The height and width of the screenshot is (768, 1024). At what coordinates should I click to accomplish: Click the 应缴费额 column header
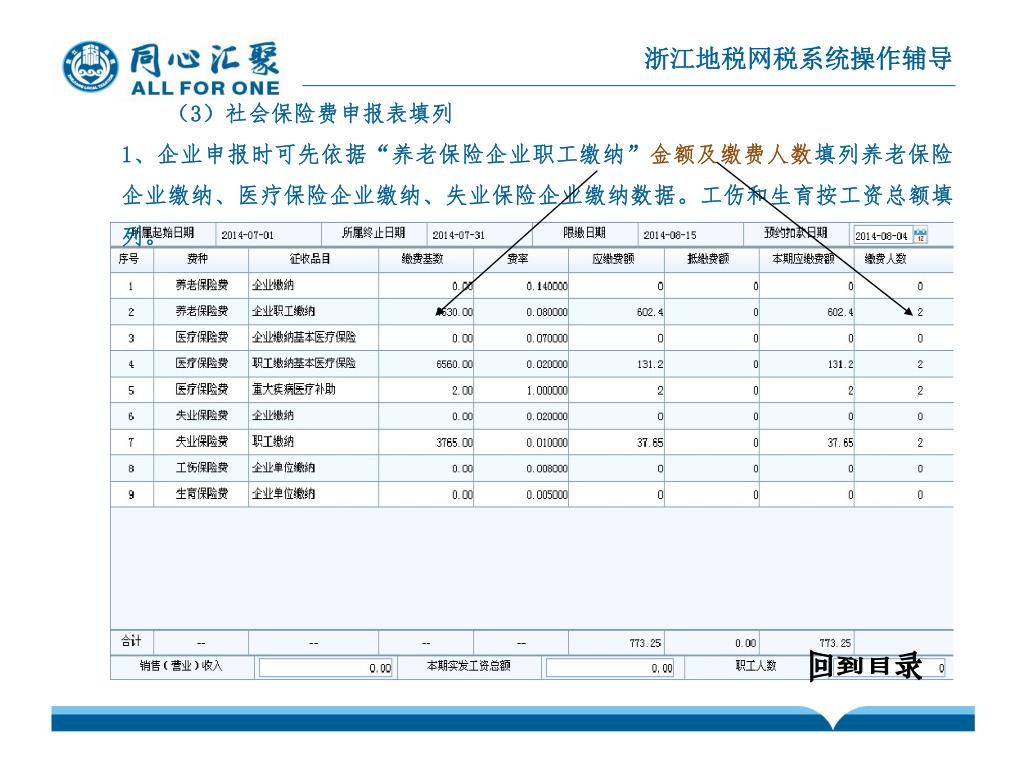click(x=615, y=259)
